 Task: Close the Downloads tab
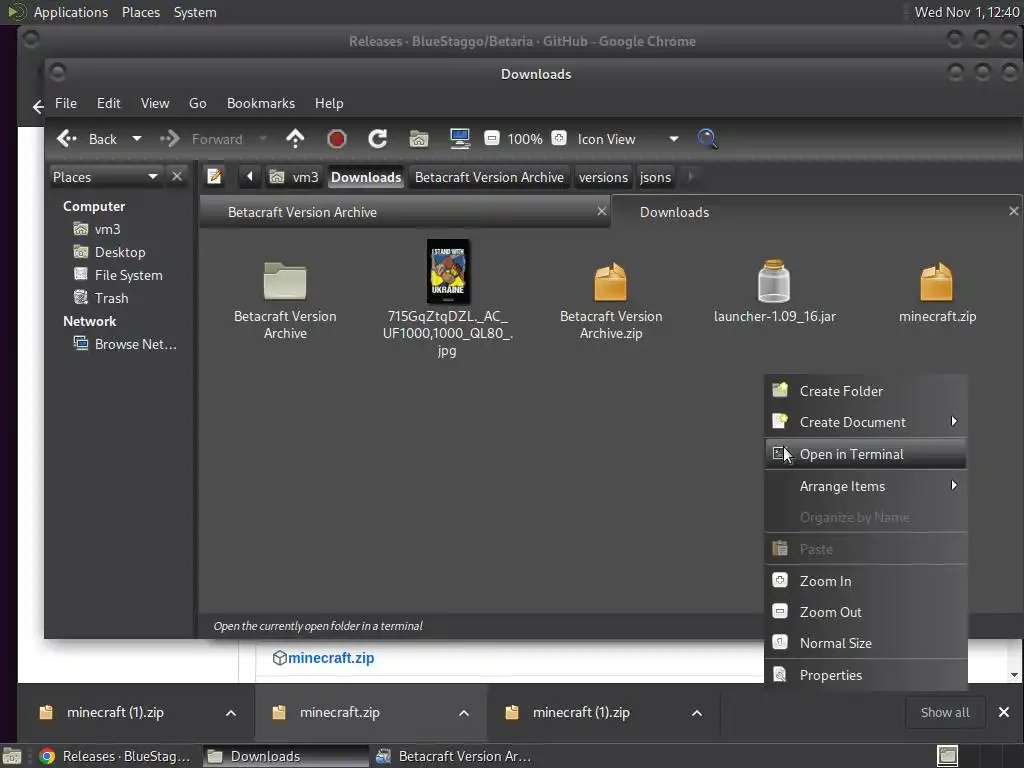tap(1014, 211)
